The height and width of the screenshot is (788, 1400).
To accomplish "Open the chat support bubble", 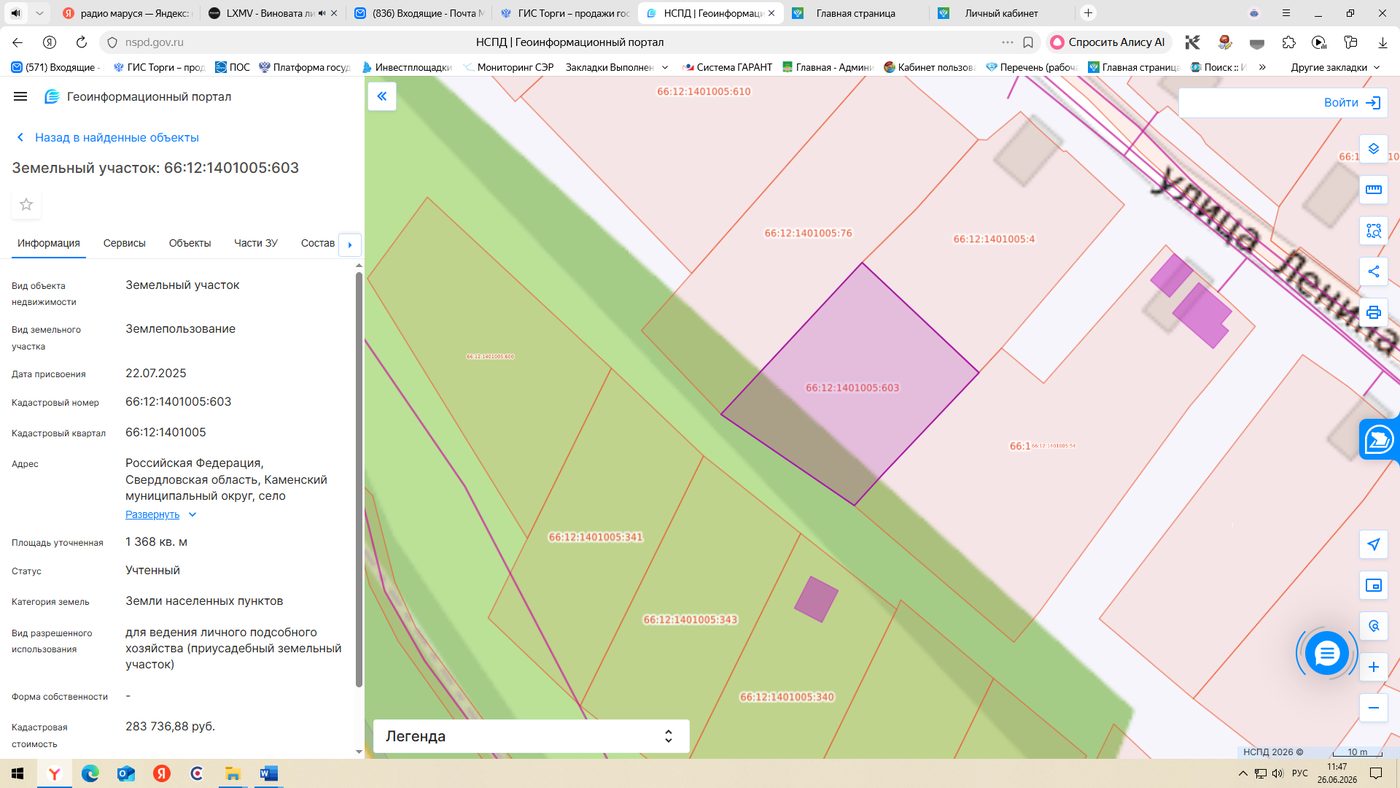I will click(x=1327, y=654).
